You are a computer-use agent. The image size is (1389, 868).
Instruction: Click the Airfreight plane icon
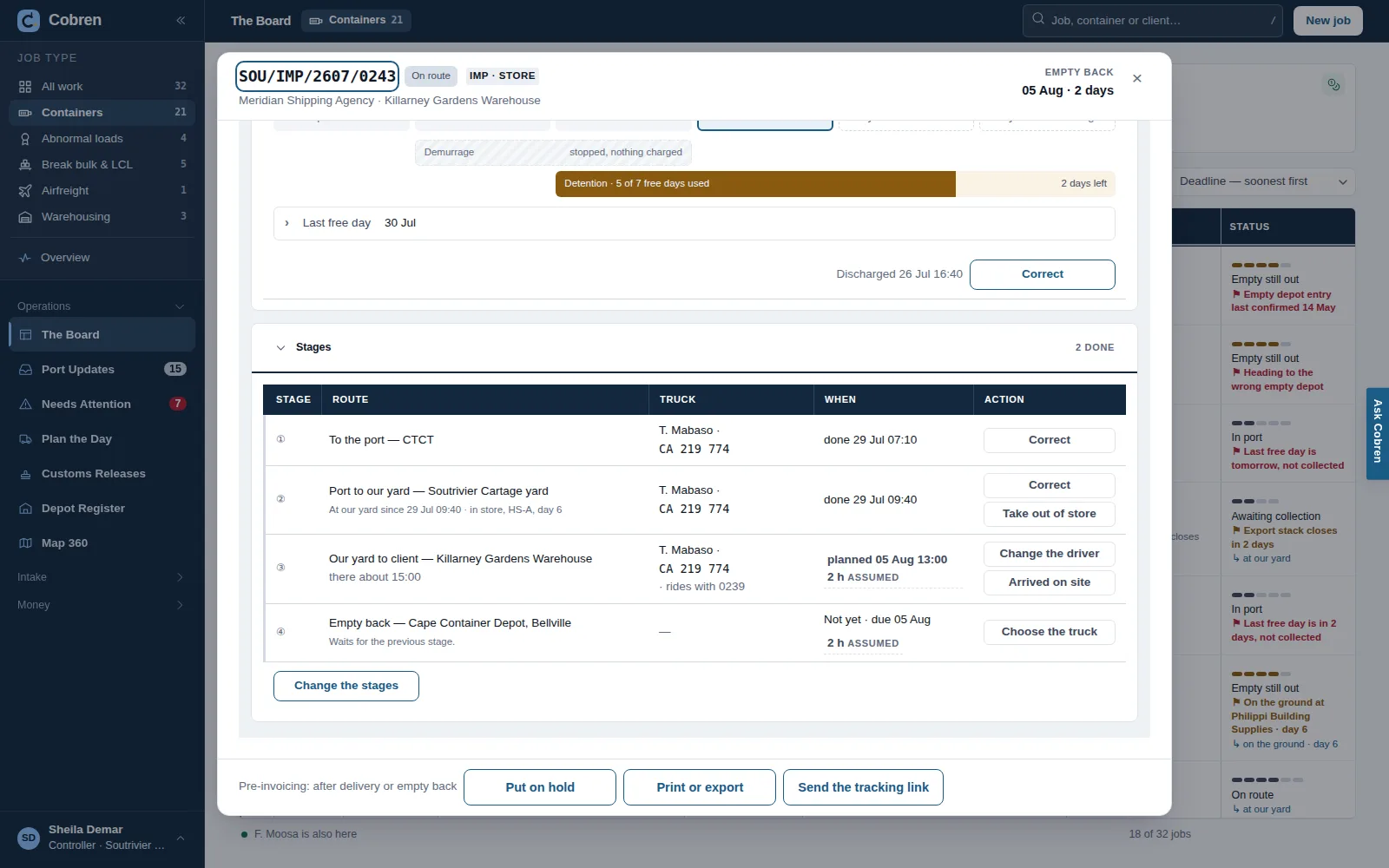[x=25, y=191]
